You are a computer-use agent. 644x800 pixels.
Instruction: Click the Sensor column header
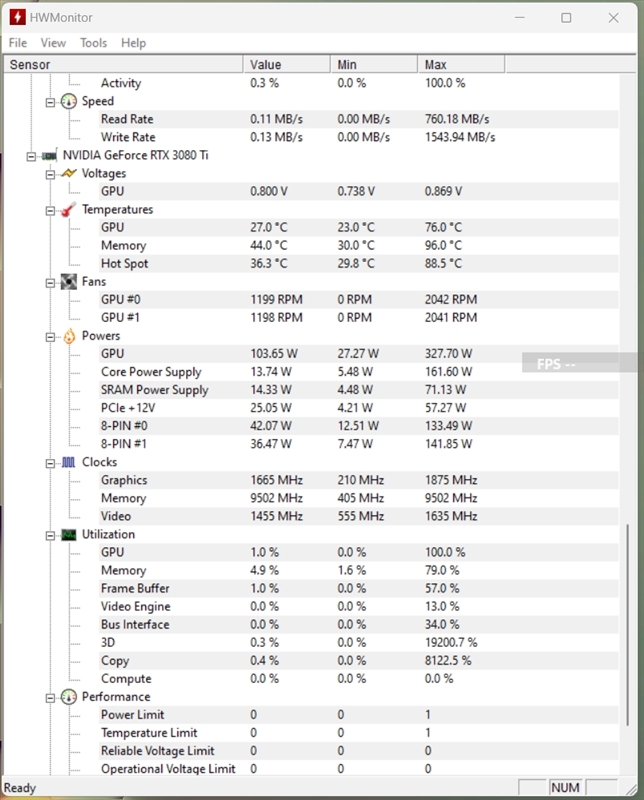120,65
